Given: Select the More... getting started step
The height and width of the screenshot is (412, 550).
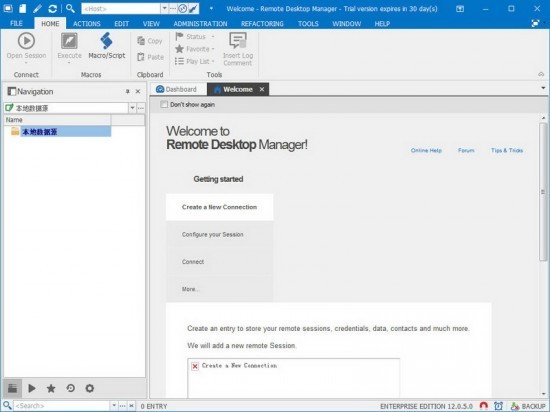Looking at the screenshot, I should tap(220, 289).
